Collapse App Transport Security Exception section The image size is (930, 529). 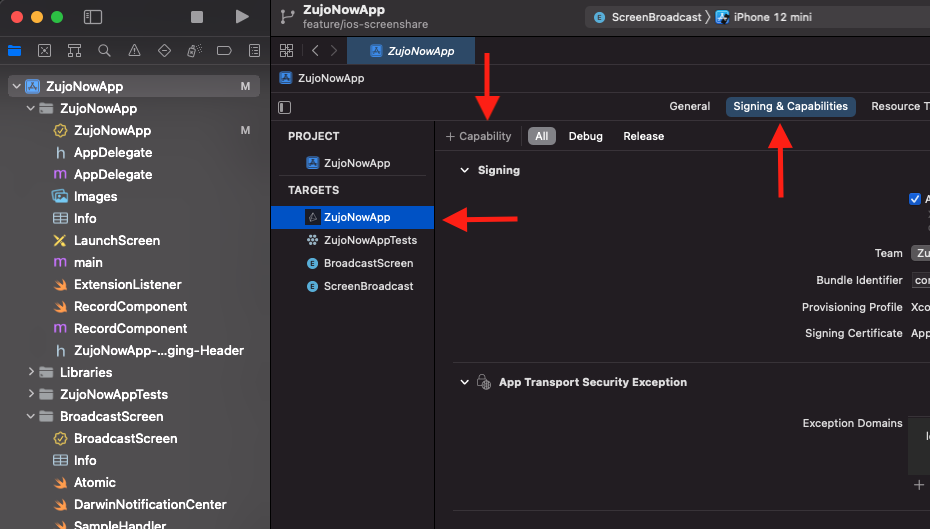point(464,382)
